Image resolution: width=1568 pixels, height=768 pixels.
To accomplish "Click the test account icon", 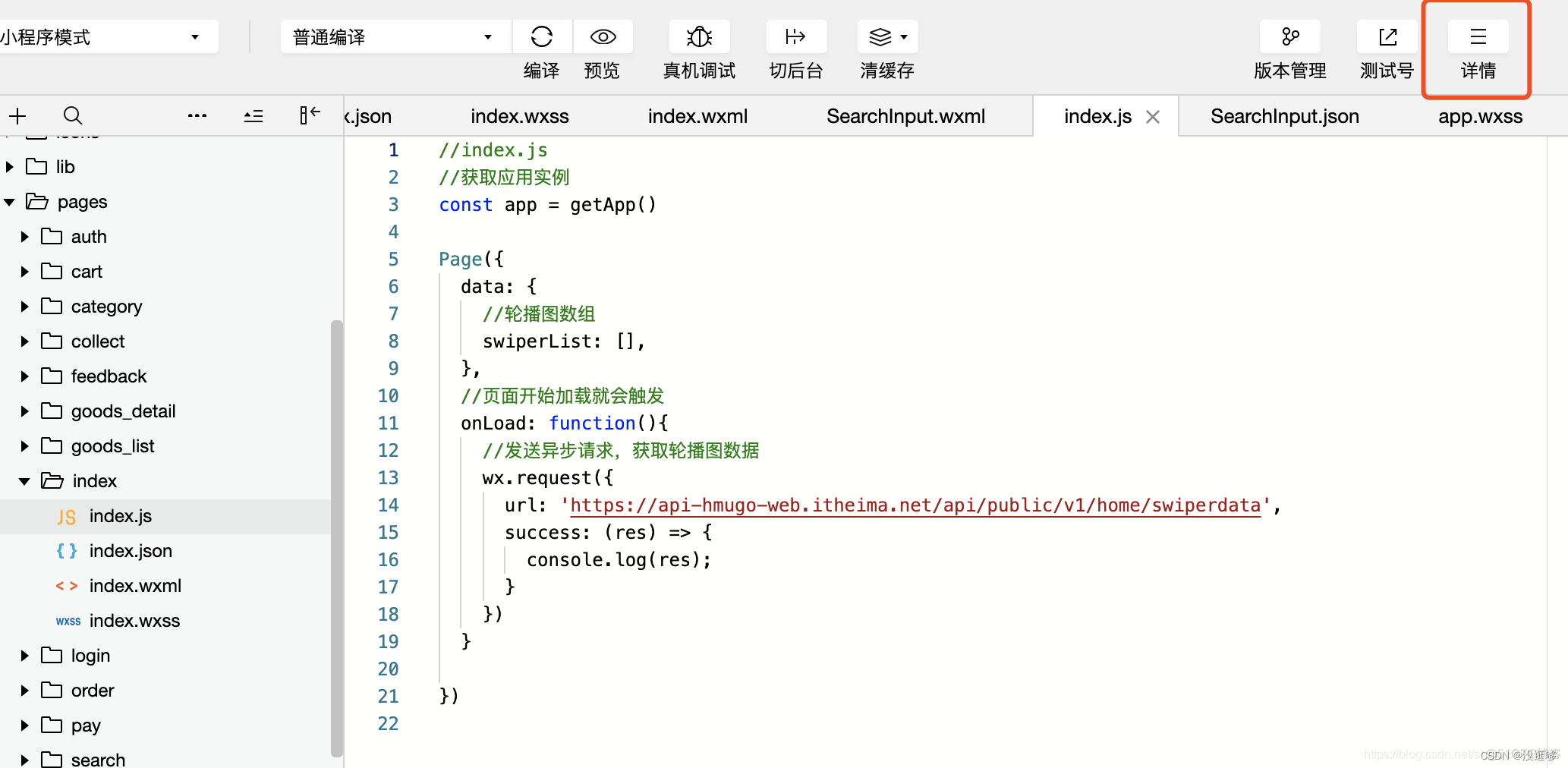I will (1387, 36).
